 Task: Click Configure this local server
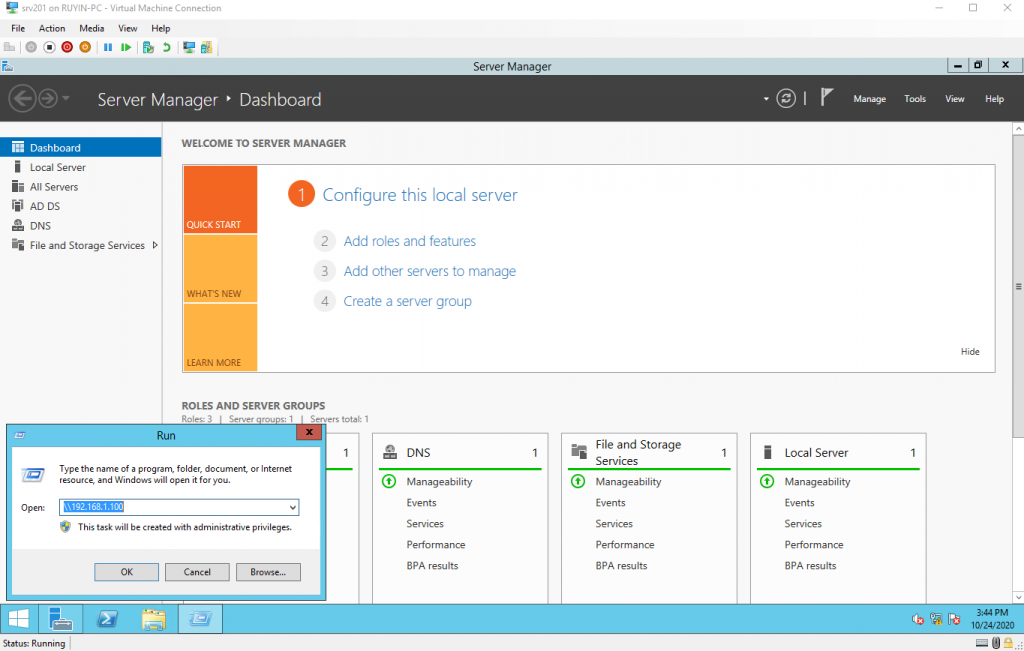[x=420, y=195]
